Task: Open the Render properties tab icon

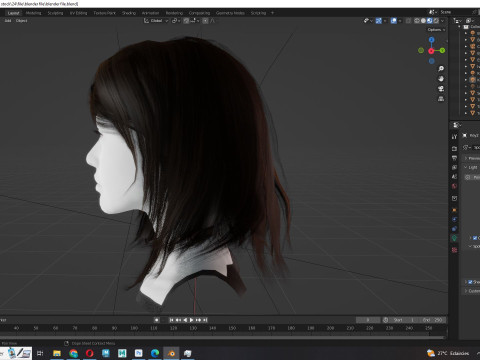Action: click(454, 148)
